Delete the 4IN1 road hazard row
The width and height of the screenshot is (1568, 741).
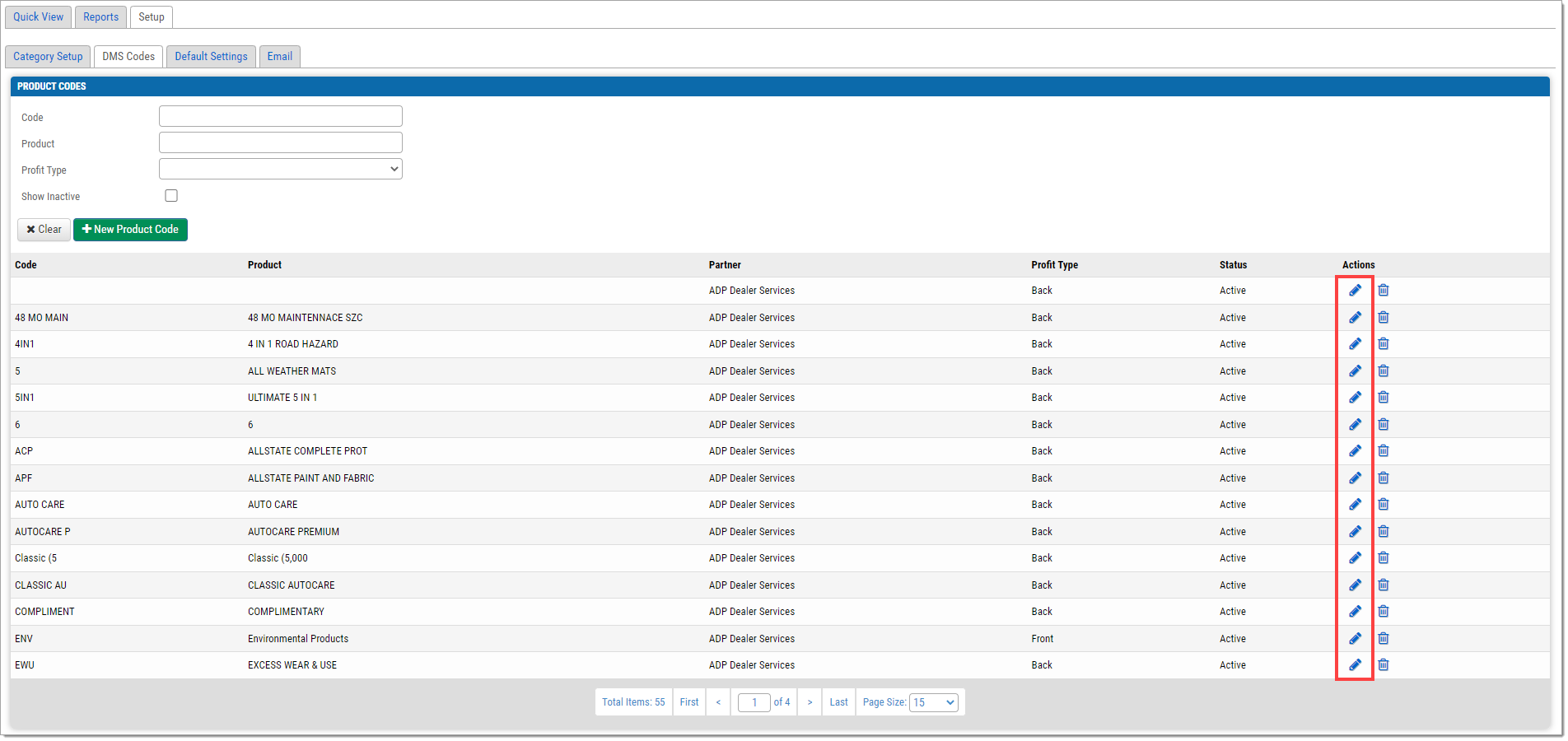(1384, 343)
